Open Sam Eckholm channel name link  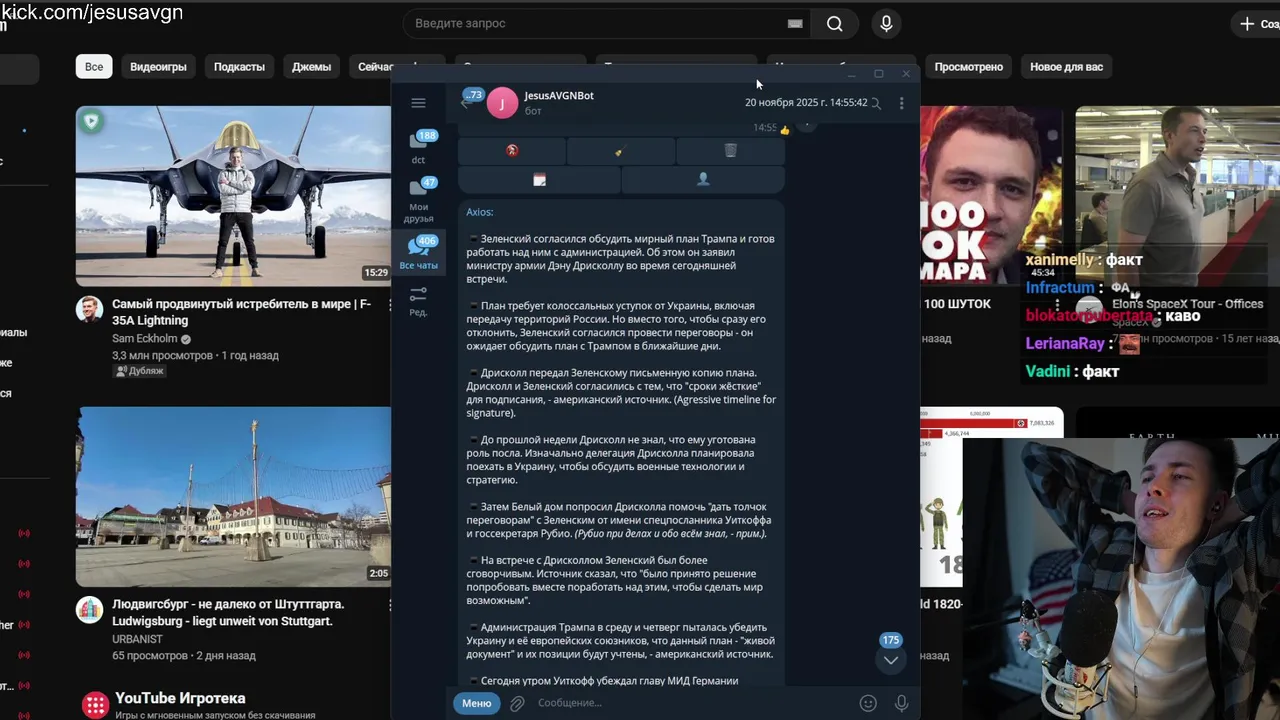144,339
